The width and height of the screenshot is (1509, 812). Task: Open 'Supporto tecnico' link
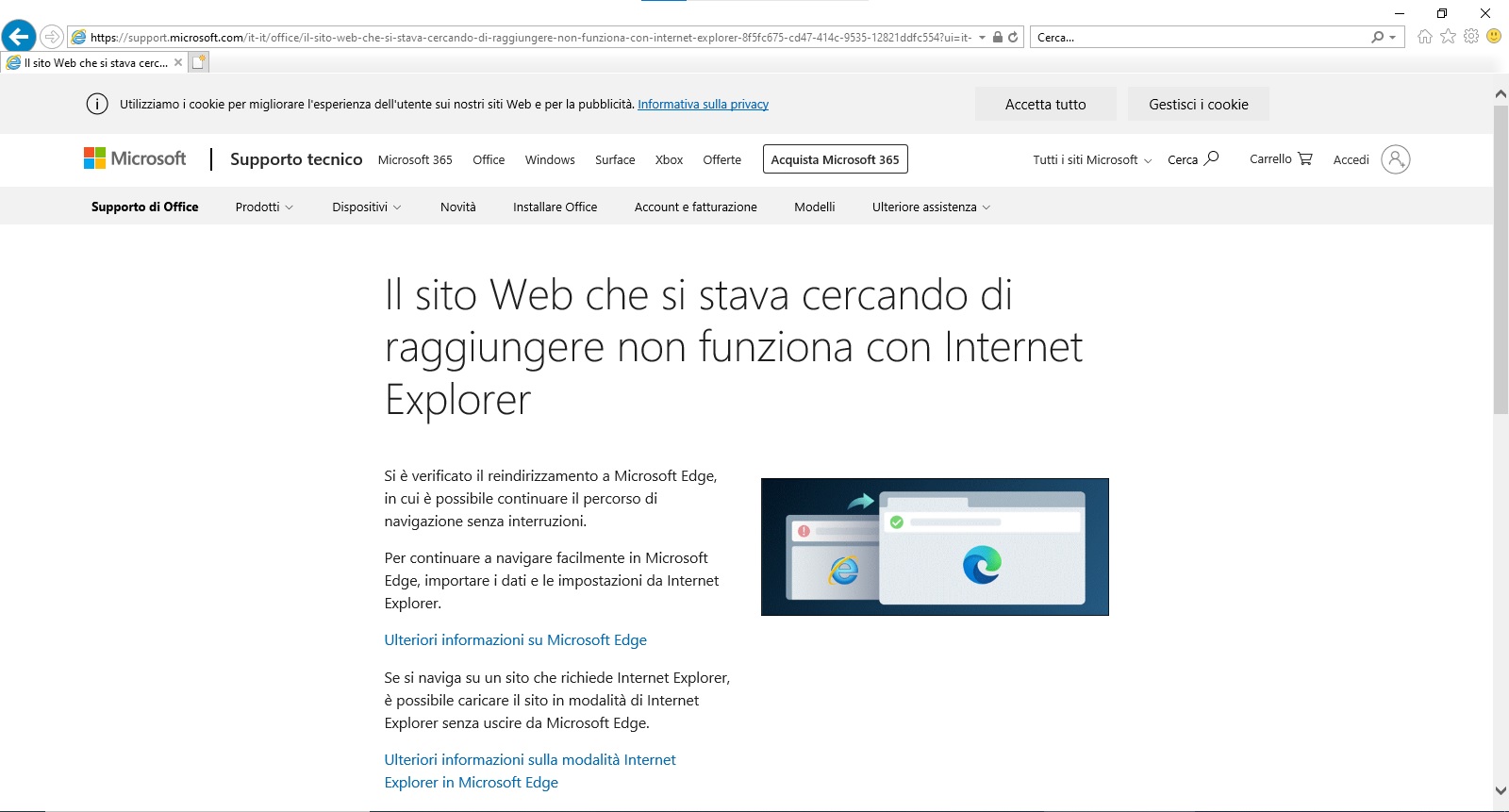point(296,159)
